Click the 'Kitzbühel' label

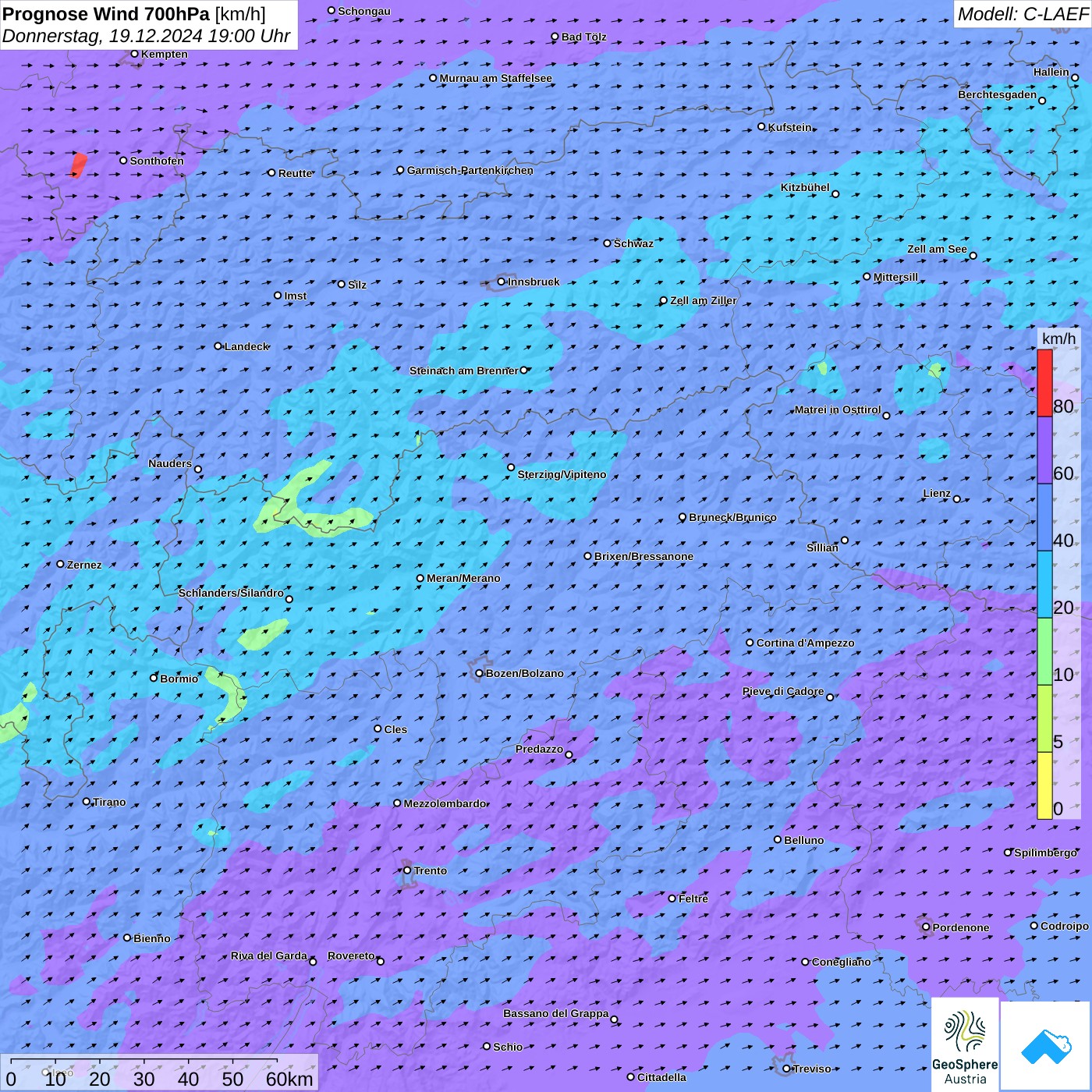[x=805, y=187]
